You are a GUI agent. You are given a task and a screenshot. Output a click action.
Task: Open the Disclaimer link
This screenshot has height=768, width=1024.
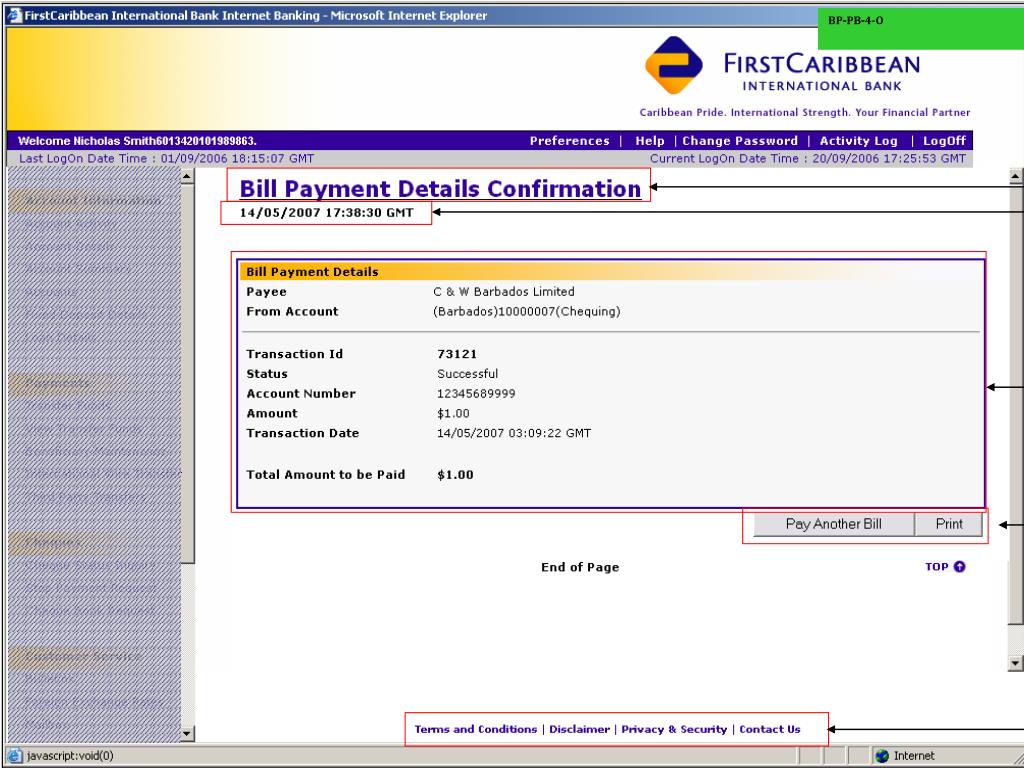[579, 729]
